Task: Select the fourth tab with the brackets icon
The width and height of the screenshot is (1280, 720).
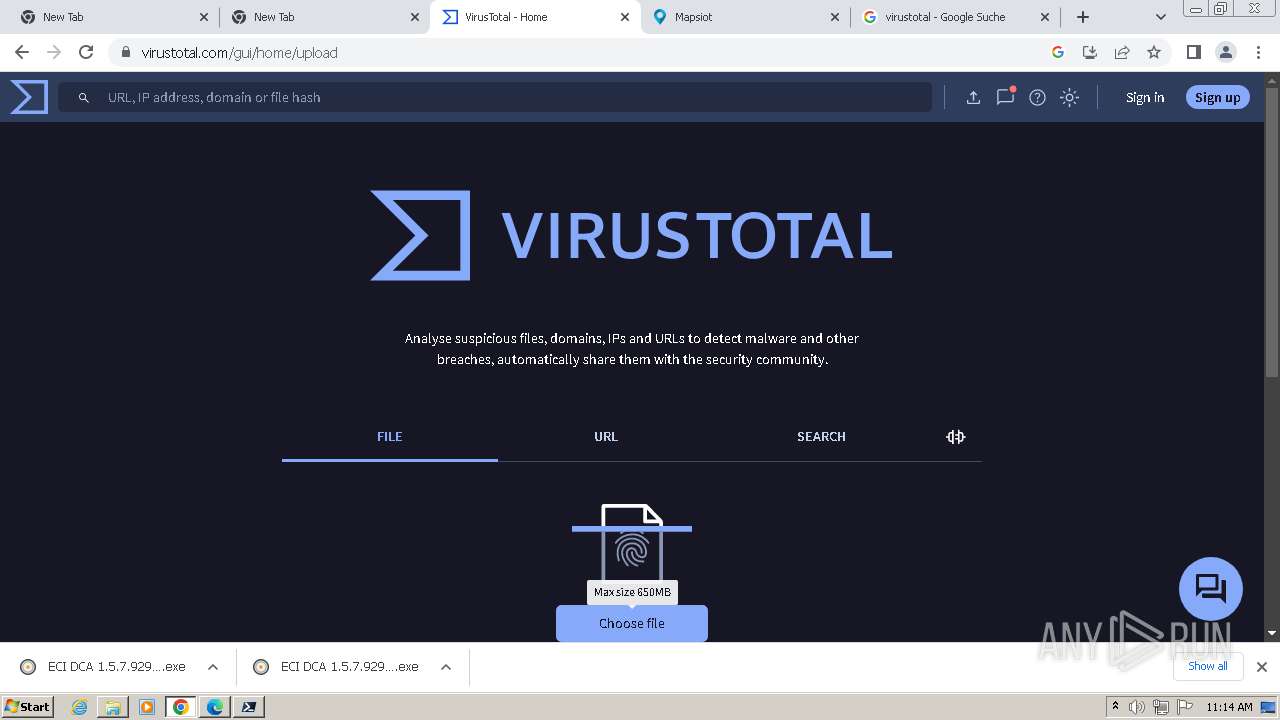Action: point(955,437)
